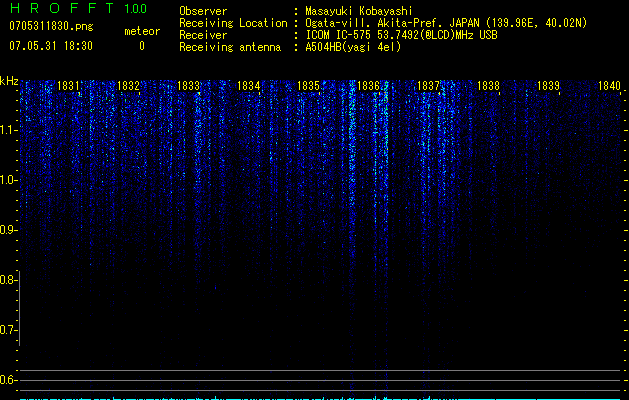
Task: Click the 1.1 kHz axis label
Action: coord(8,130)
